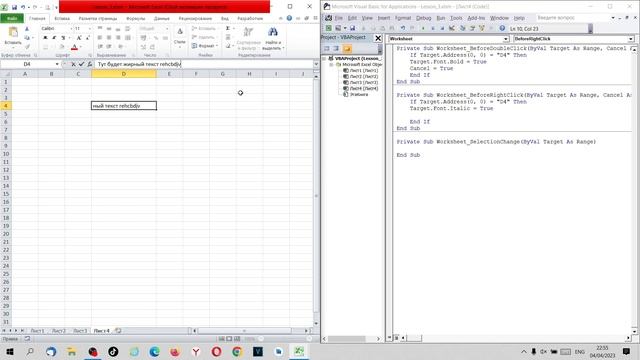Image resolution: width=640 pixels, height=360 pixels.
Task: Select the Лист3 sheet tab
Action: click(x=80, y=331)
